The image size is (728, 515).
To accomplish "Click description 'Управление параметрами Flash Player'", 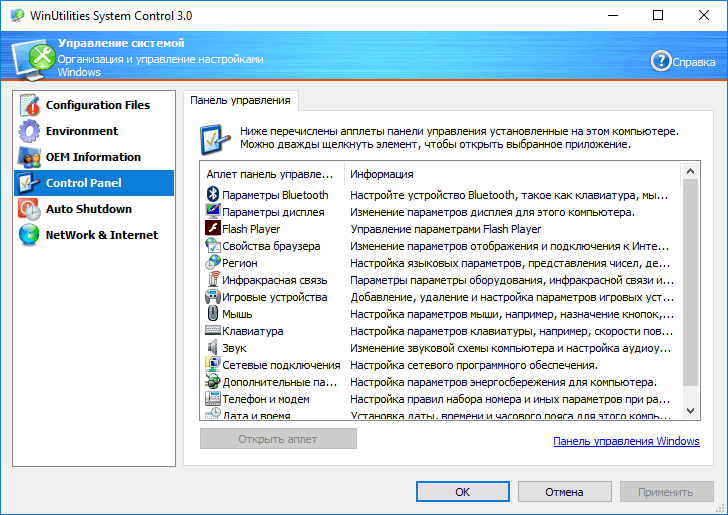I will tap(446, 229).
